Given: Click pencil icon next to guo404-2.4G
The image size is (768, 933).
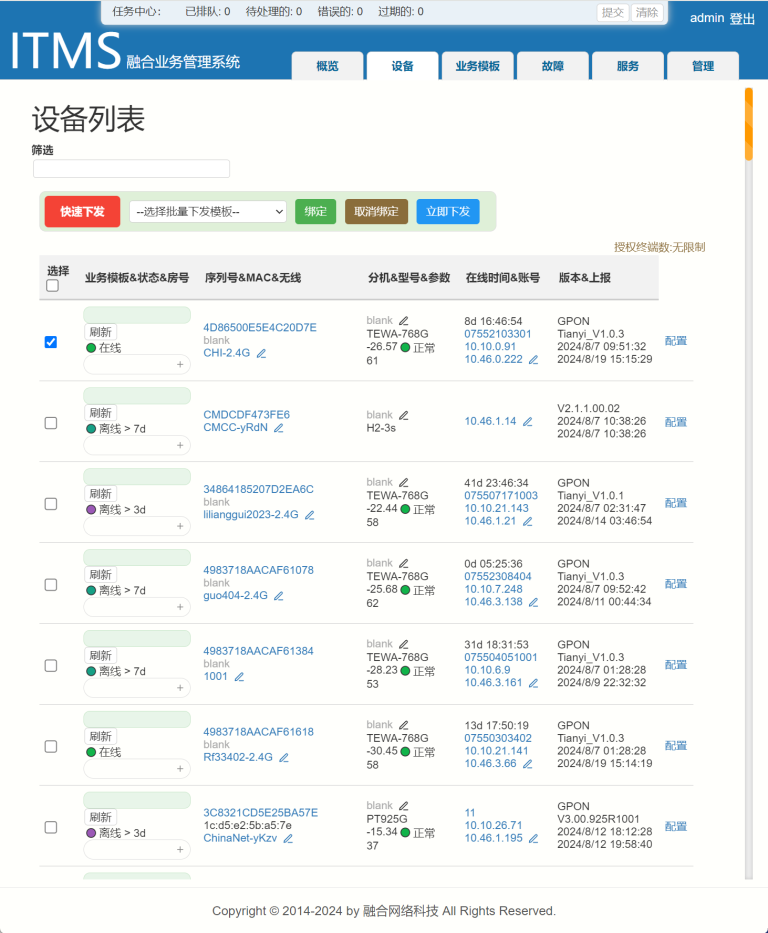Looking at the screenshot, I should tap(279, 596).
